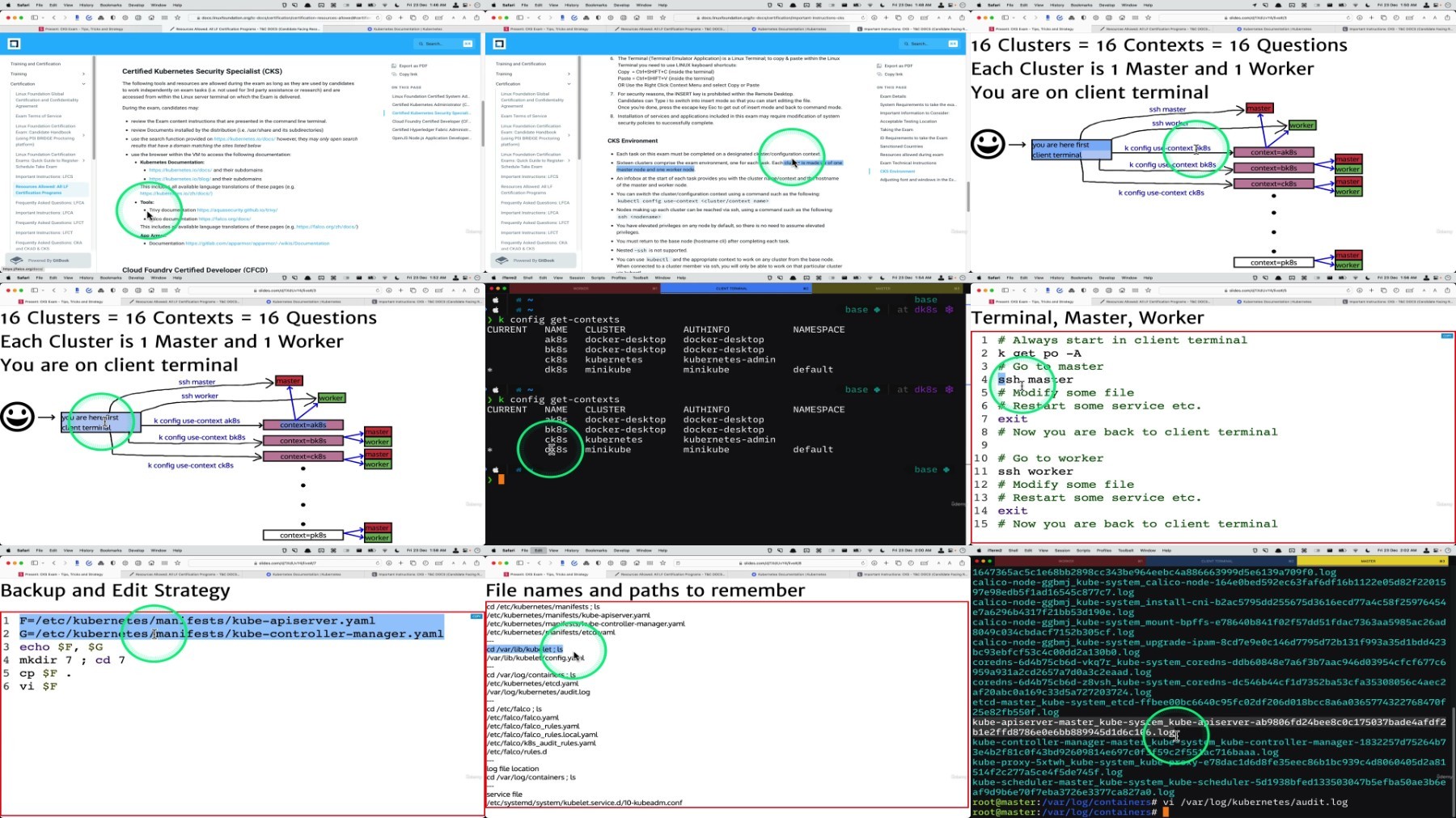The height and width of the screenshot is (818, 1456).
Task: Click Export as PDF icon on CKS Environment page
Action: coord(879,66)
